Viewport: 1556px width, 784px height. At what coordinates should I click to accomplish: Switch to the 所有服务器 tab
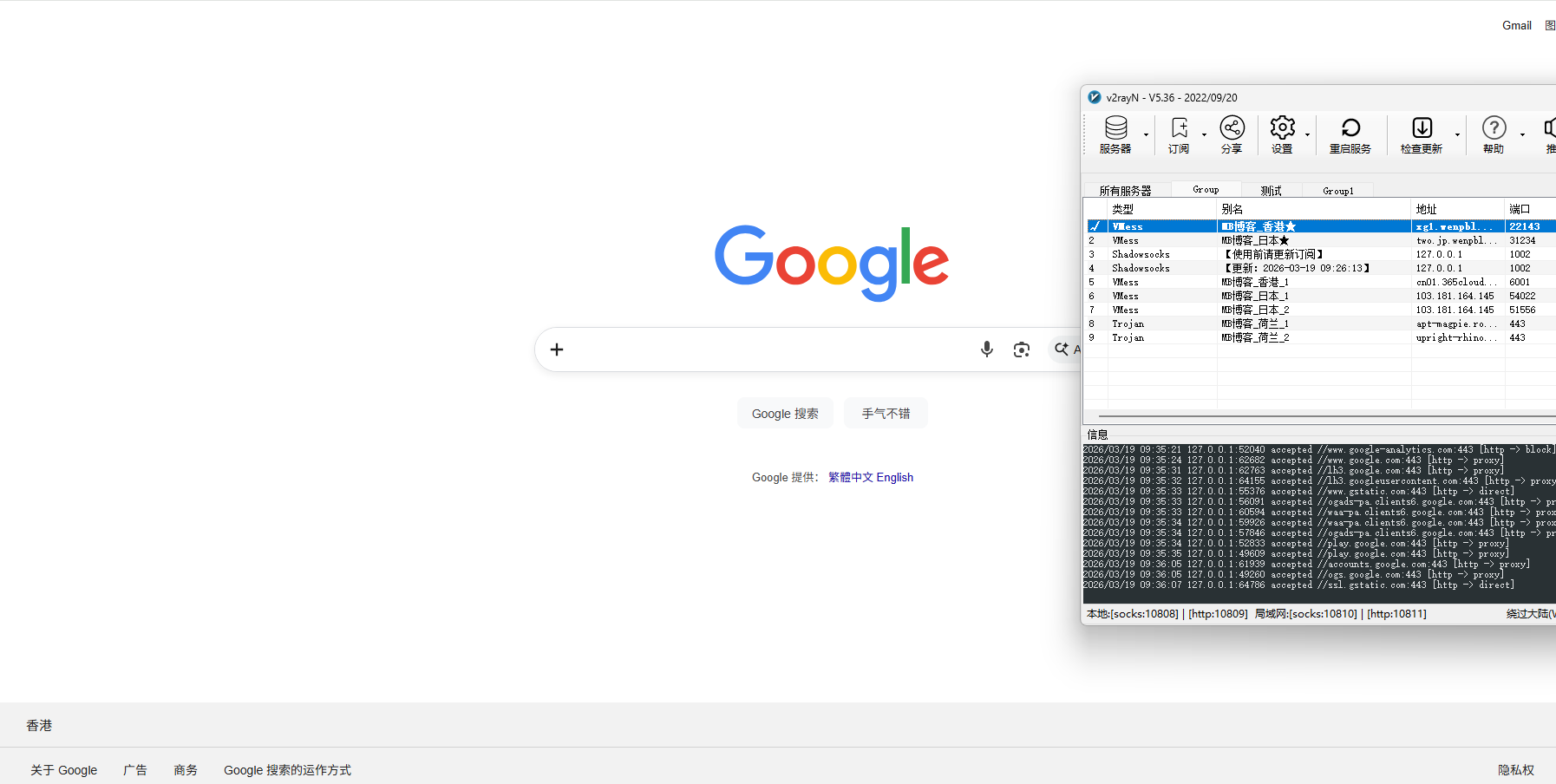pyautogui.click(x=1125, y=191)
